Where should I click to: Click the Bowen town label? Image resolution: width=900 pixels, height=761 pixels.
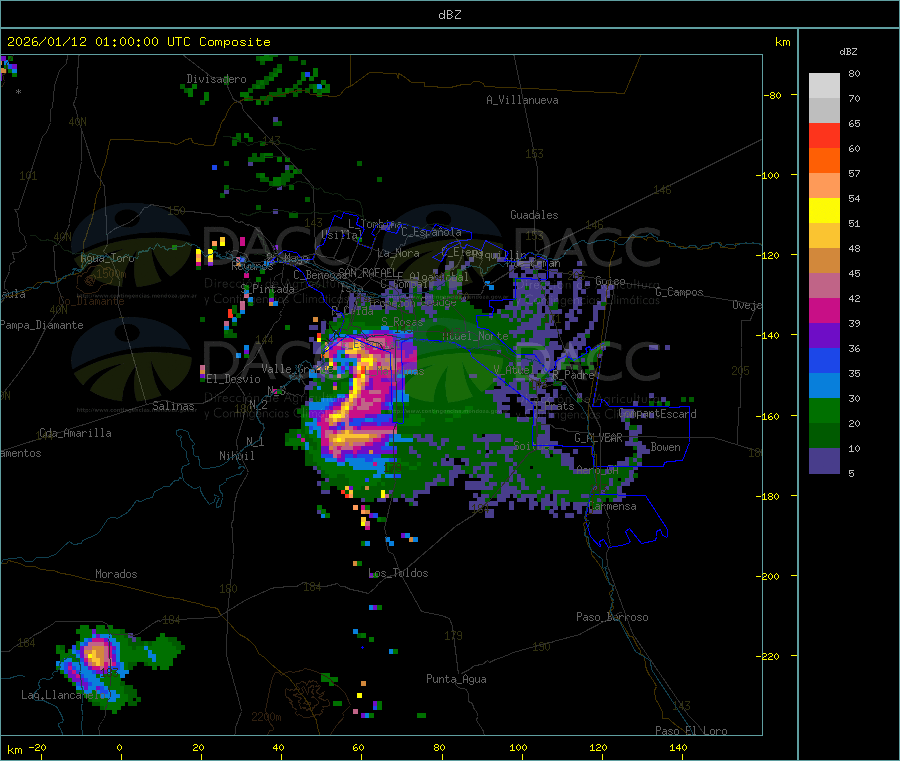pos(665,447)
